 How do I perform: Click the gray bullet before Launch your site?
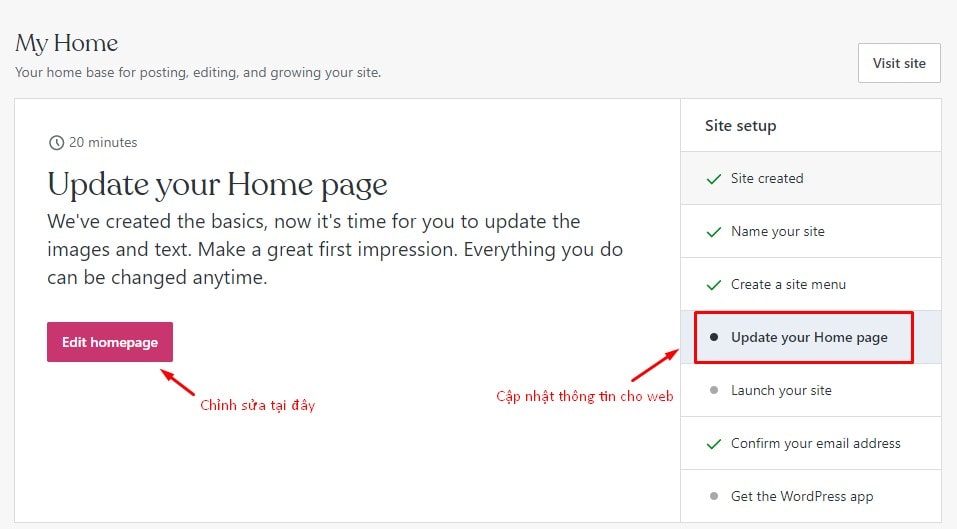[713, 391]
